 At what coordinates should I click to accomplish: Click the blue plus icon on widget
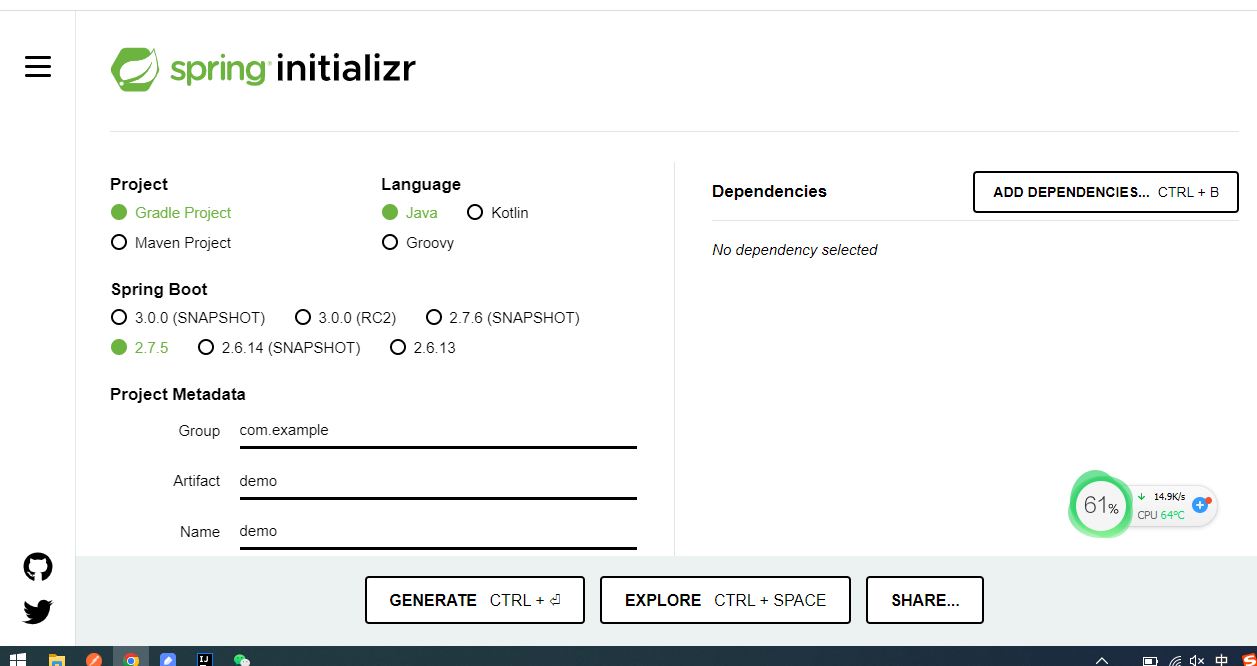point(1200,506)
